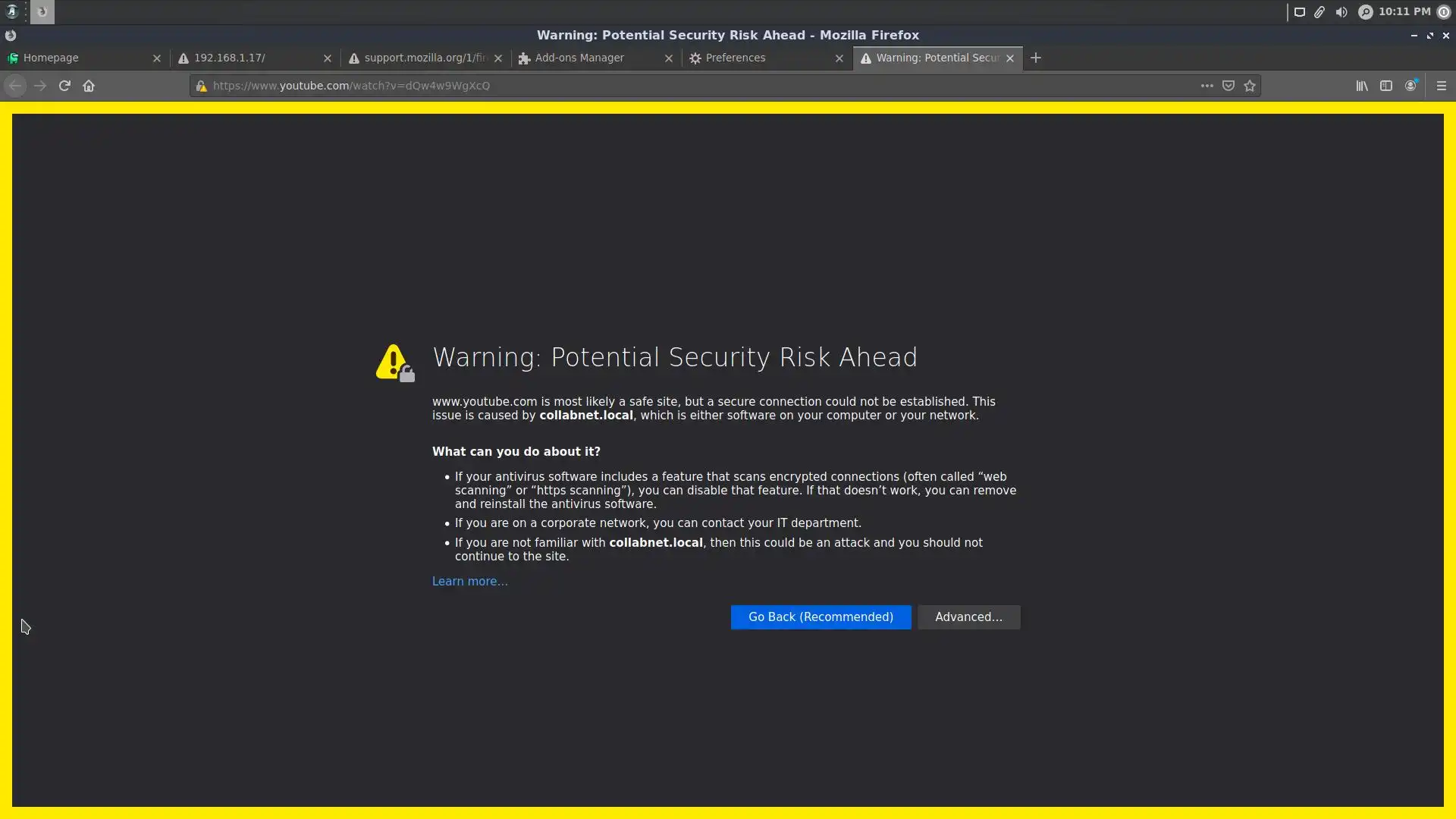Image resolution: width=1456 pixels, height=819 pixels.
Task: Open the Firefox account icon
Action: (1410, 86)
